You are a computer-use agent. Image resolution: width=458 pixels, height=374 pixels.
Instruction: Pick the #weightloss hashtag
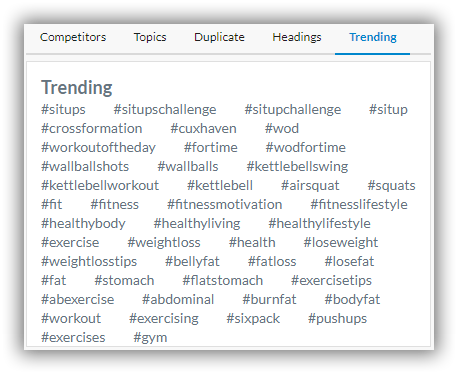pyautogui.click(x=164, y=243)
